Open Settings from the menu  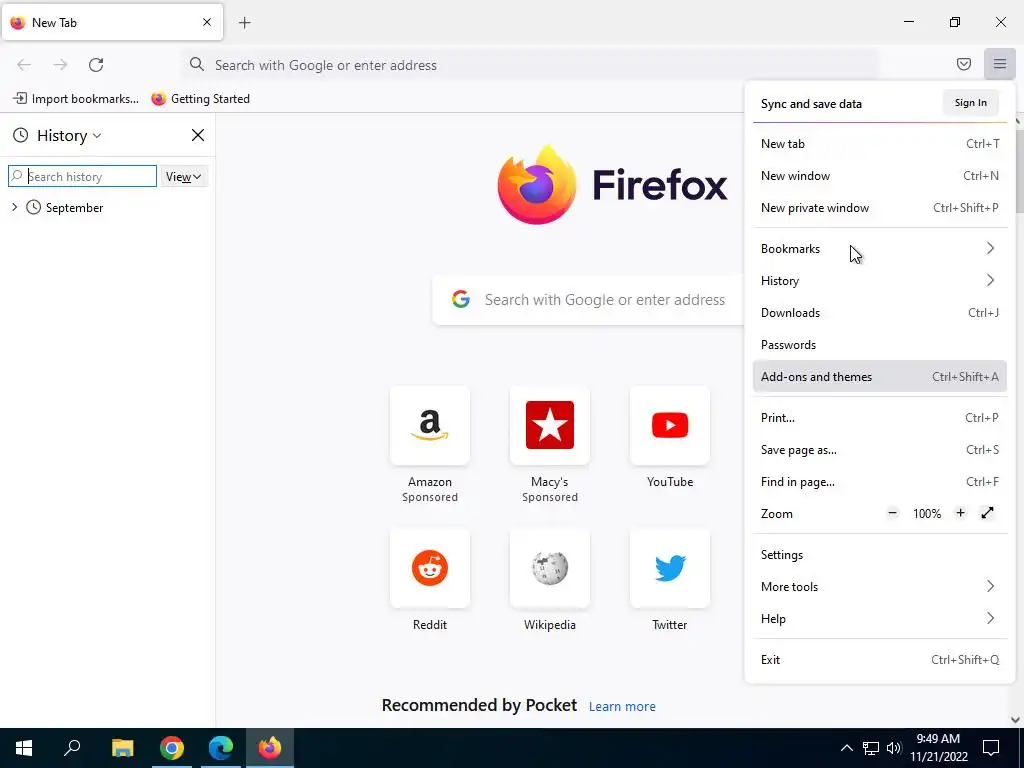pos(880,554)
